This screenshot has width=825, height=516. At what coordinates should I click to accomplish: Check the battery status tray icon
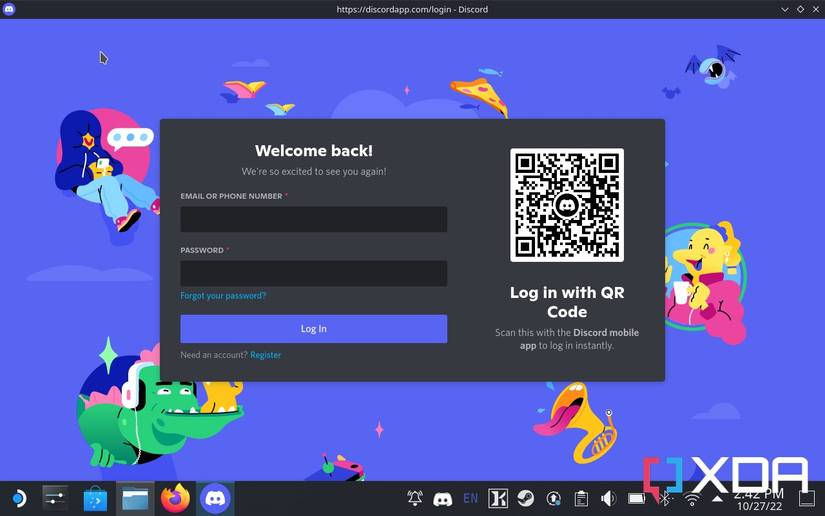(636, 498)
